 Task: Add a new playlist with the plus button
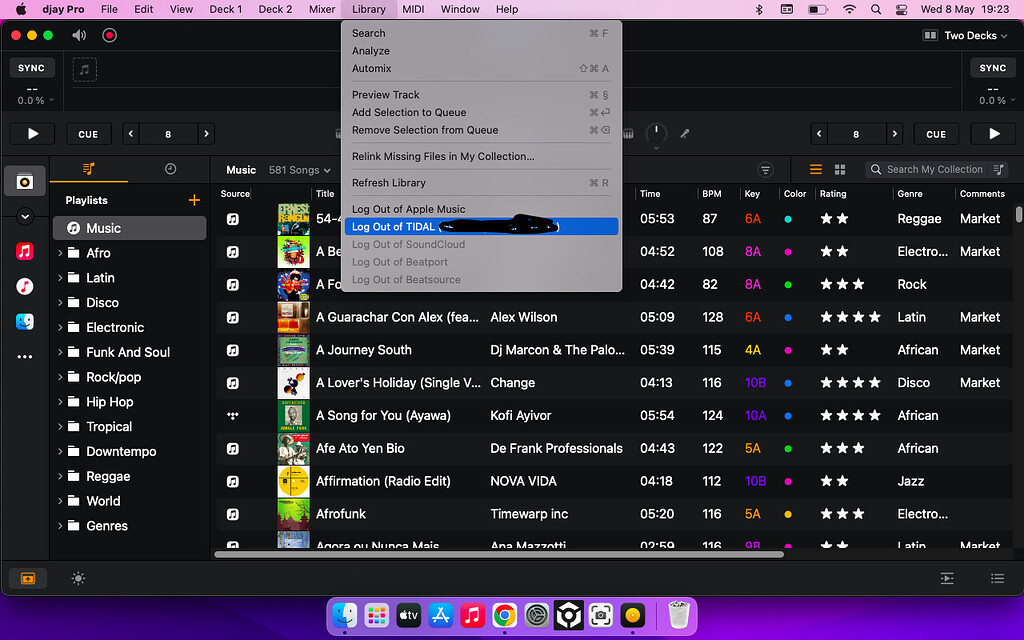coord(194,199)
